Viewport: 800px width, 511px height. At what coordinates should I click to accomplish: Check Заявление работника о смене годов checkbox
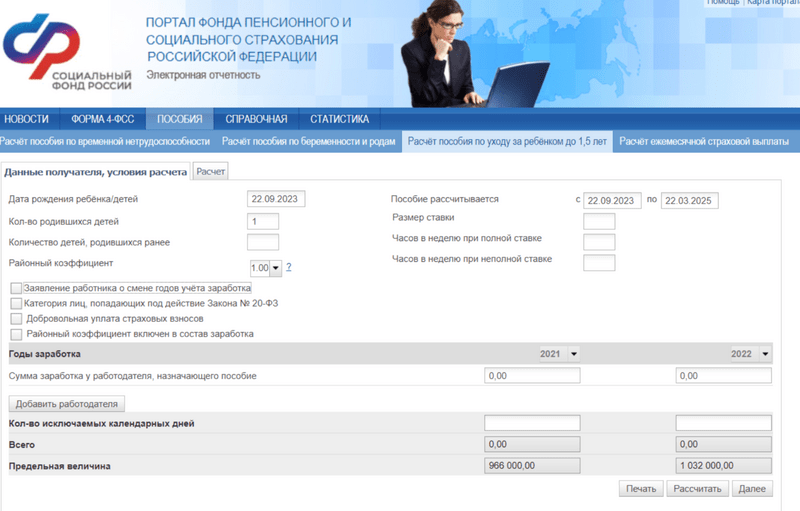pyautogui.click(x=16, y=288)
